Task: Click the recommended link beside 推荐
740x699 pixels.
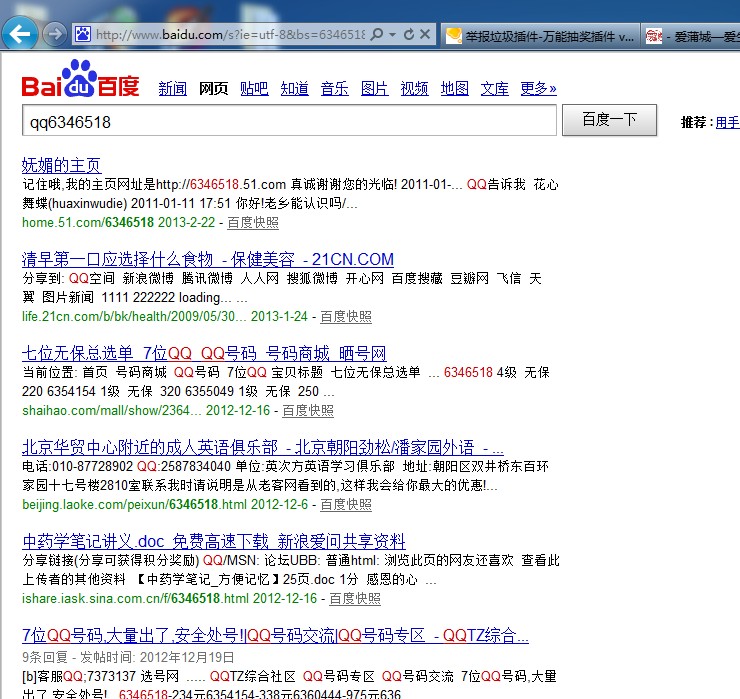Action: (x=727, y=123)
